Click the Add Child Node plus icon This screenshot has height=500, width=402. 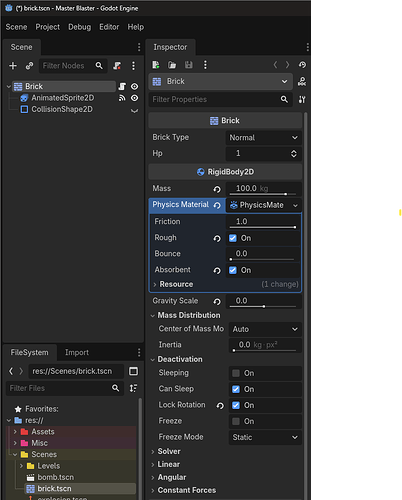point(13,66)
